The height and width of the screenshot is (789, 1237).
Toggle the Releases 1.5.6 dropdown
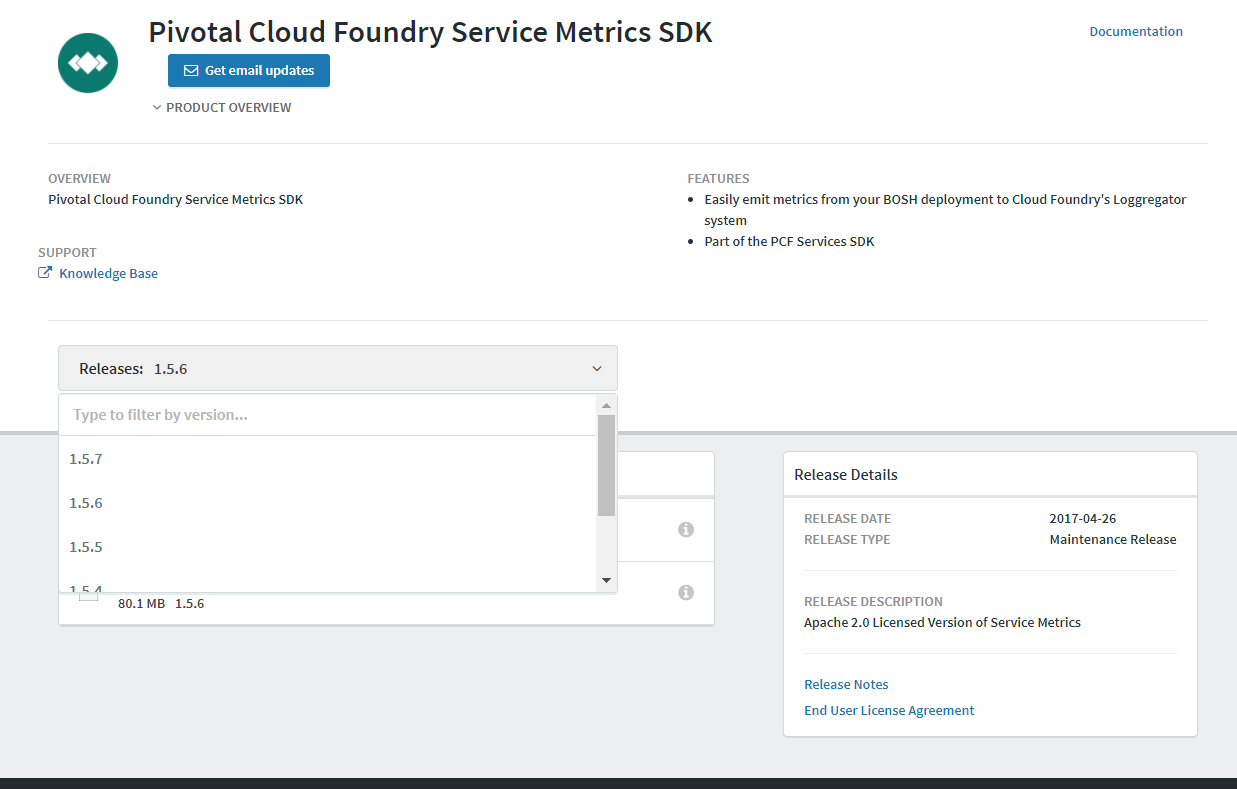tap(338, 368)
